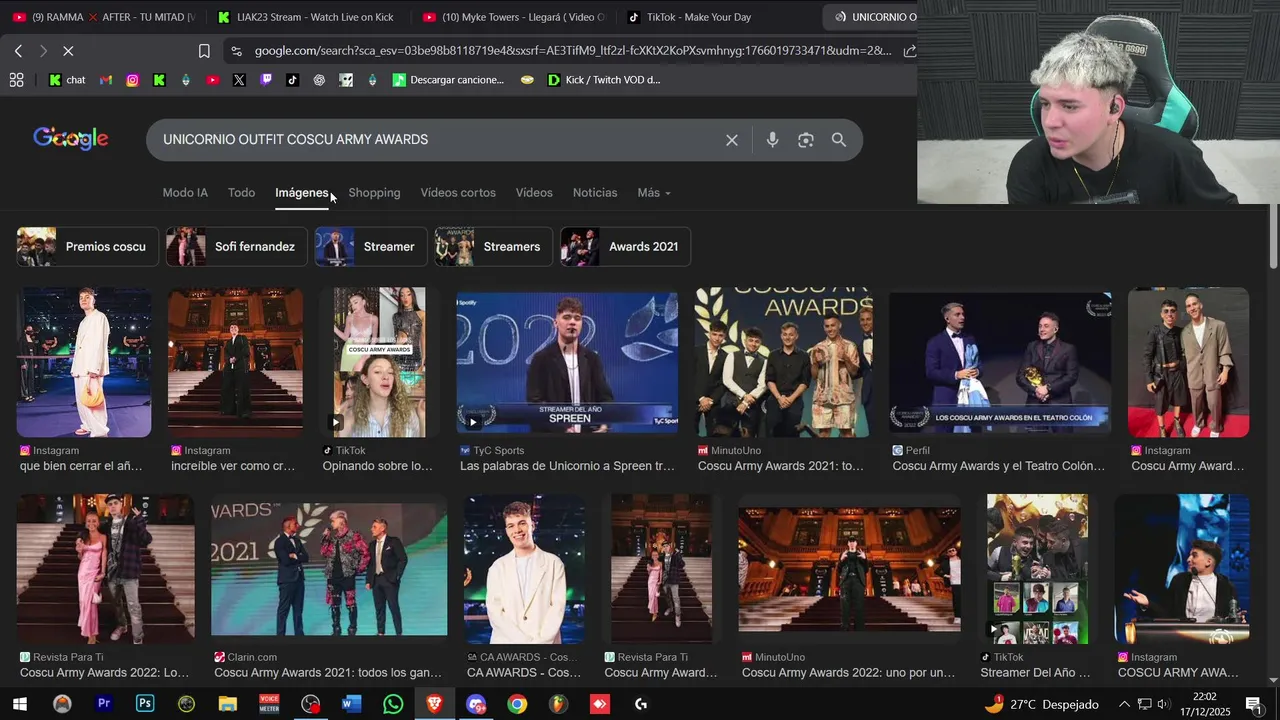Open the Windows notifications center
Screen dimensions: 1280x720
pos(1253,704)
